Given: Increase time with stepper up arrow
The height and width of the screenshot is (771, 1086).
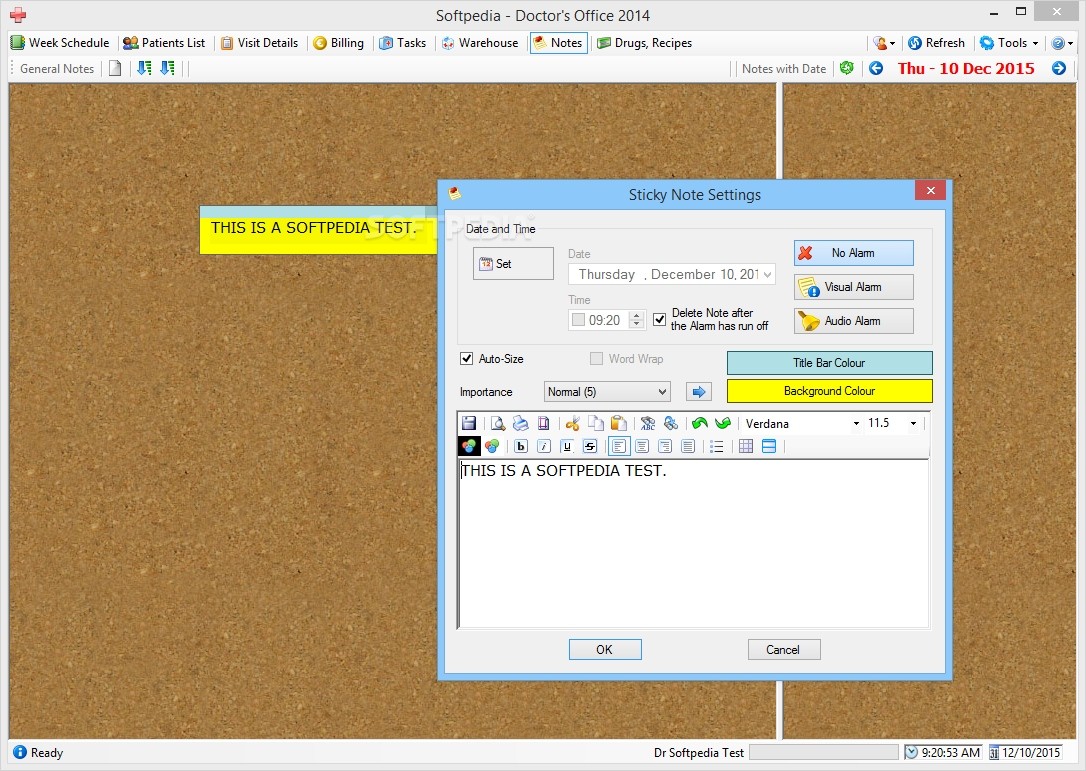Looking at the screenshot, I should pos(637,315).
